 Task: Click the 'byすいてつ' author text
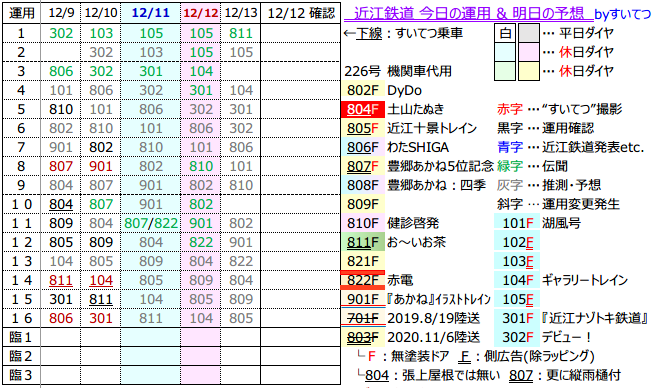[623, 14]
